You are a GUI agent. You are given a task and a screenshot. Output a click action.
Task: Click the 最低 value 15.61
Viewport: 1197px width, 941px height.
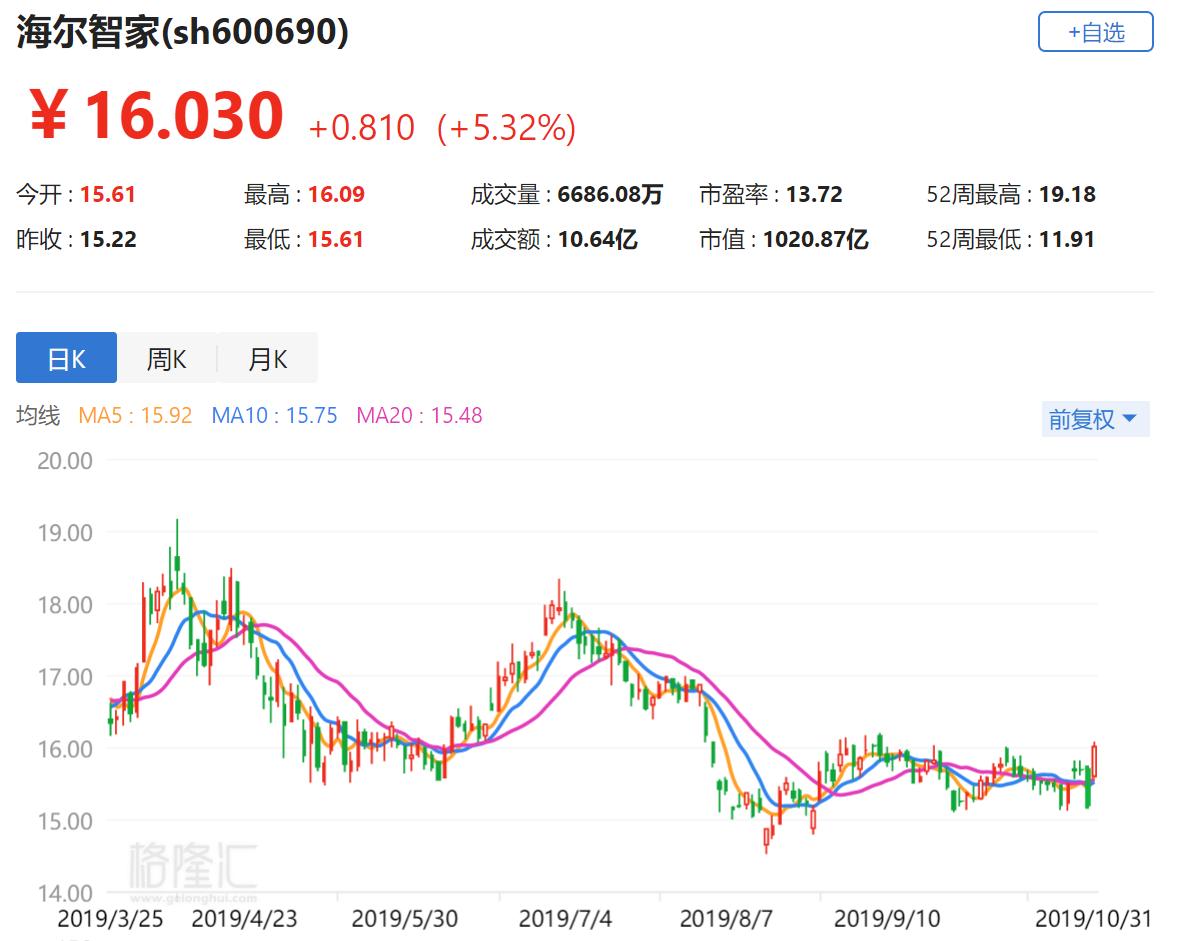(335, 240)
